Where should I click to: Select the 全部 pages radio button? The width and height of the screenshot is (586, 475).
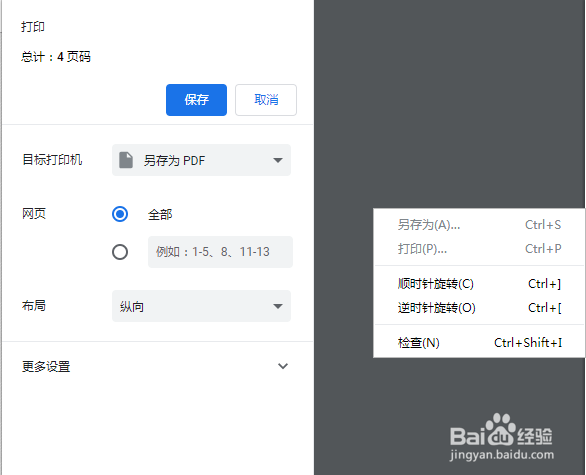click(x=120, y=214)
